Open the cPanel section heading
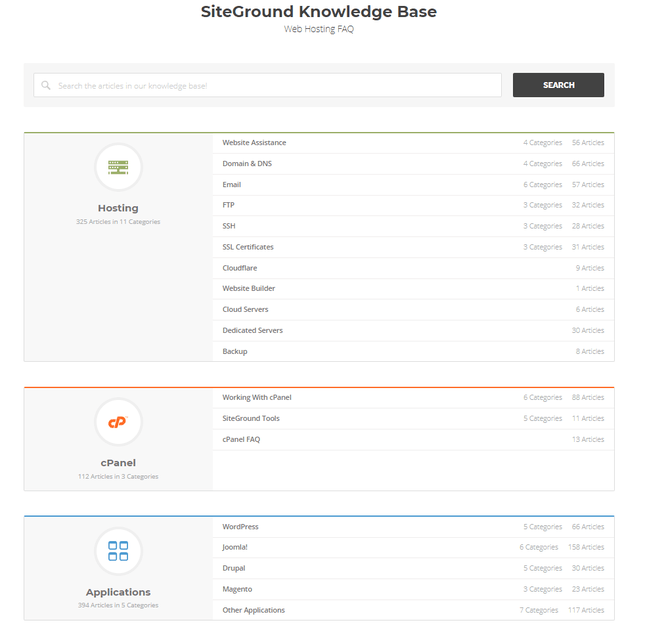Image resolution: width=645 pixels, height=633 pixels. [118, 463]
